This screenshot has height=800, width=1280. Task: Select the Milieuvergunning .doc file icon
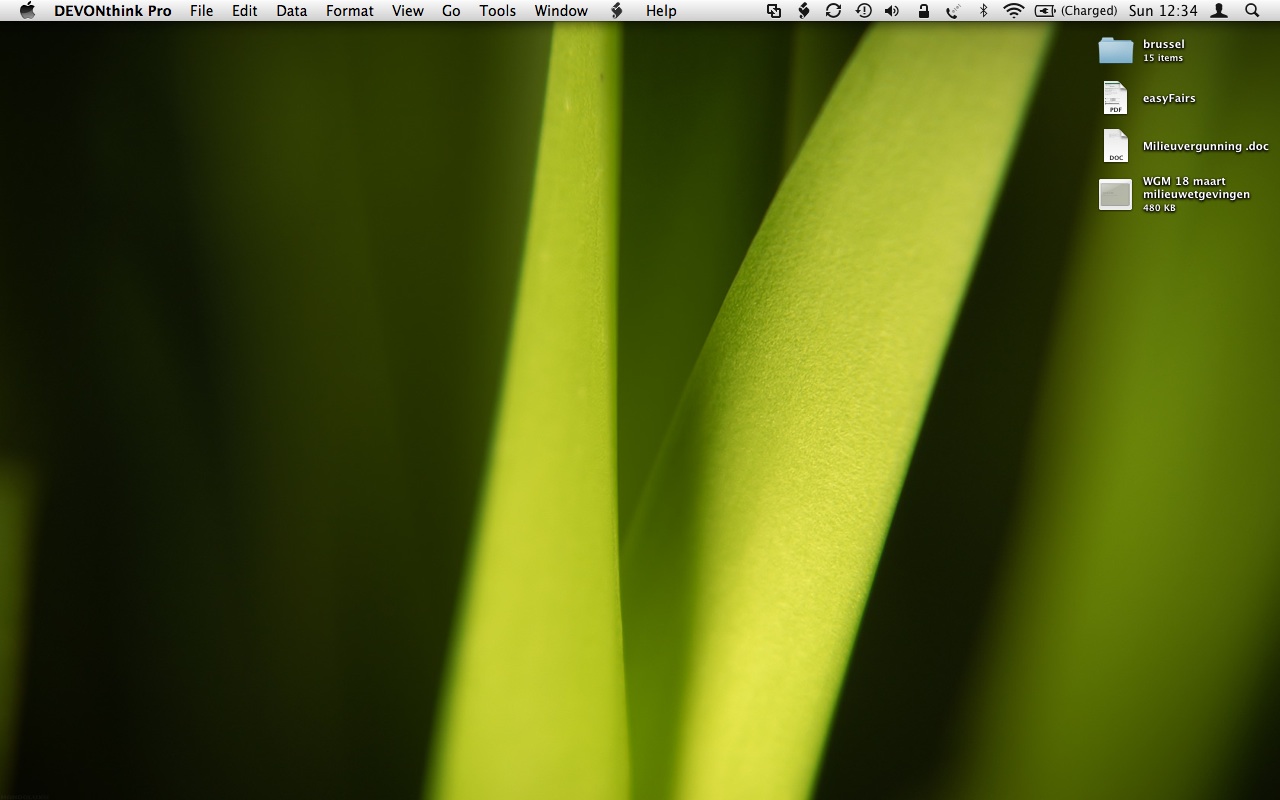[1115, 146]
